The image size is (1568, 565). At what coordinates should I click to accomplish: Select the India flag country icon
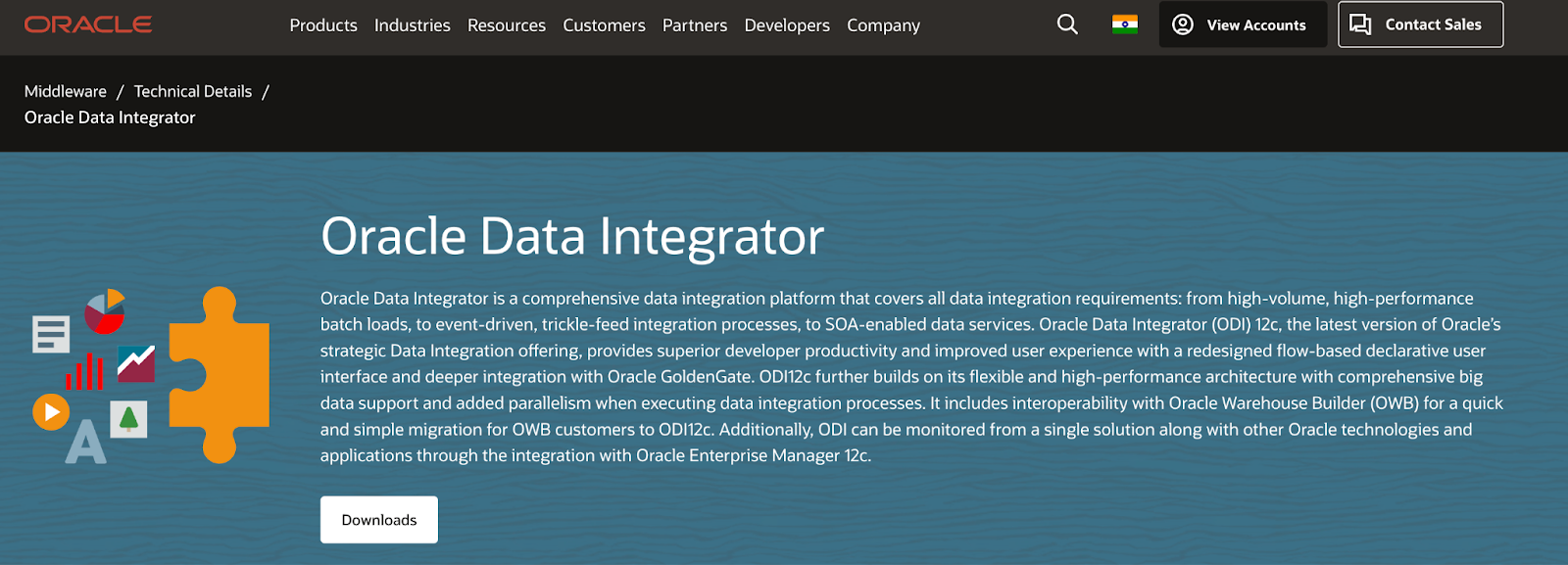[x=1125, y=24]
